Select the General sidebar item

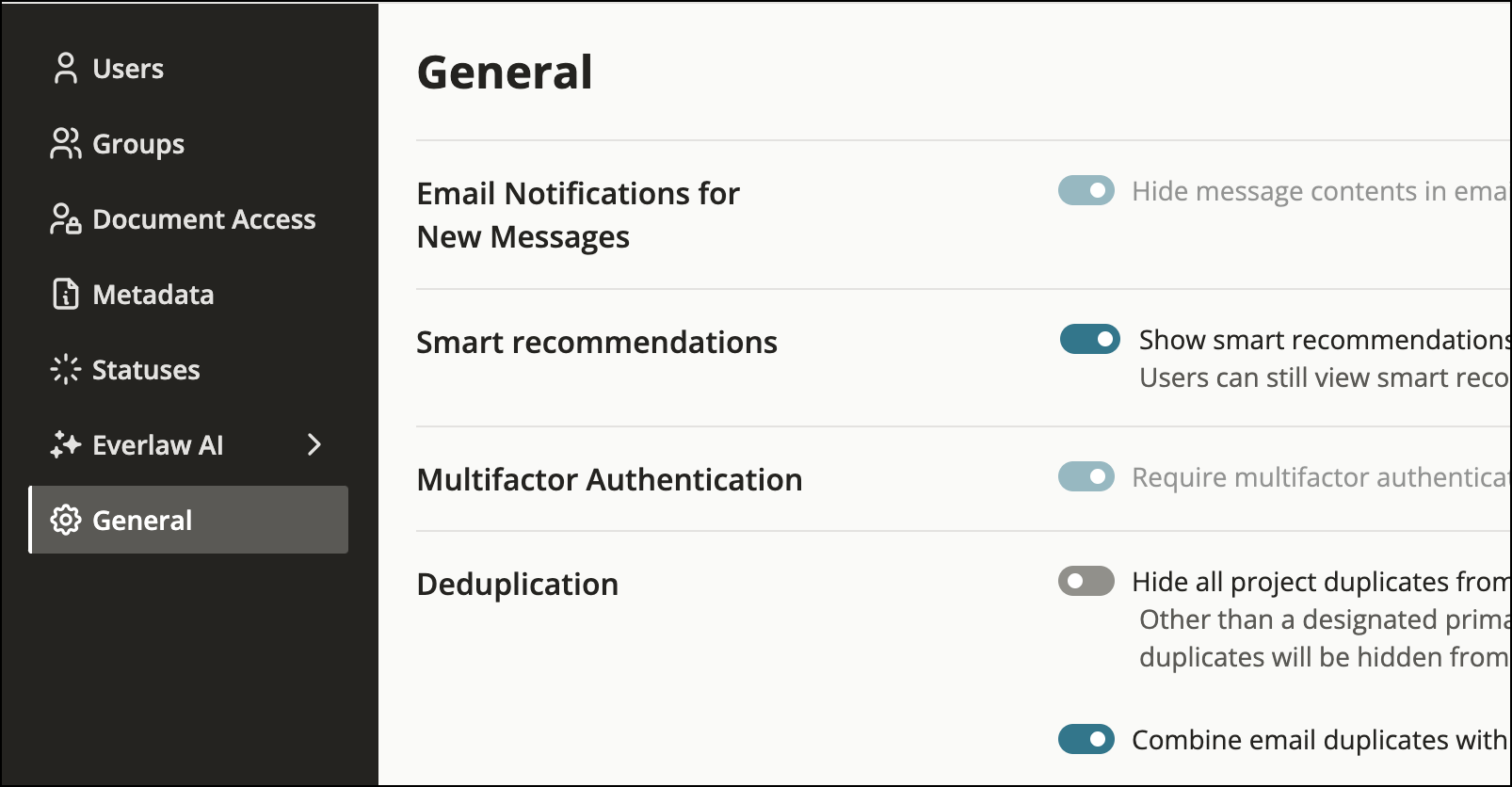tap(188, 520)
